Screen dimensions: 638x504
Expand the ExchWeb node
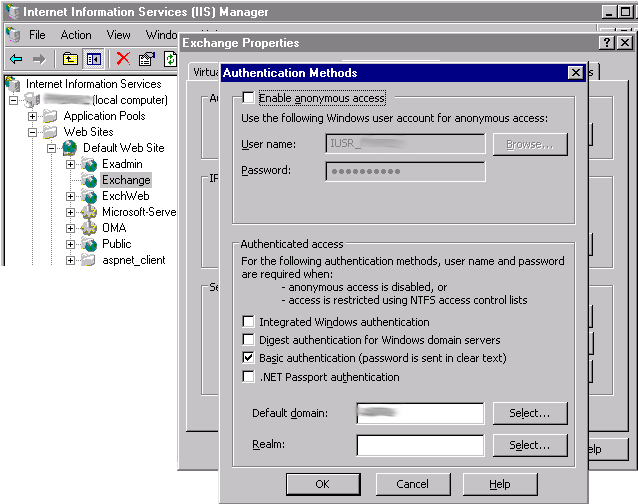tap(70, 196)
